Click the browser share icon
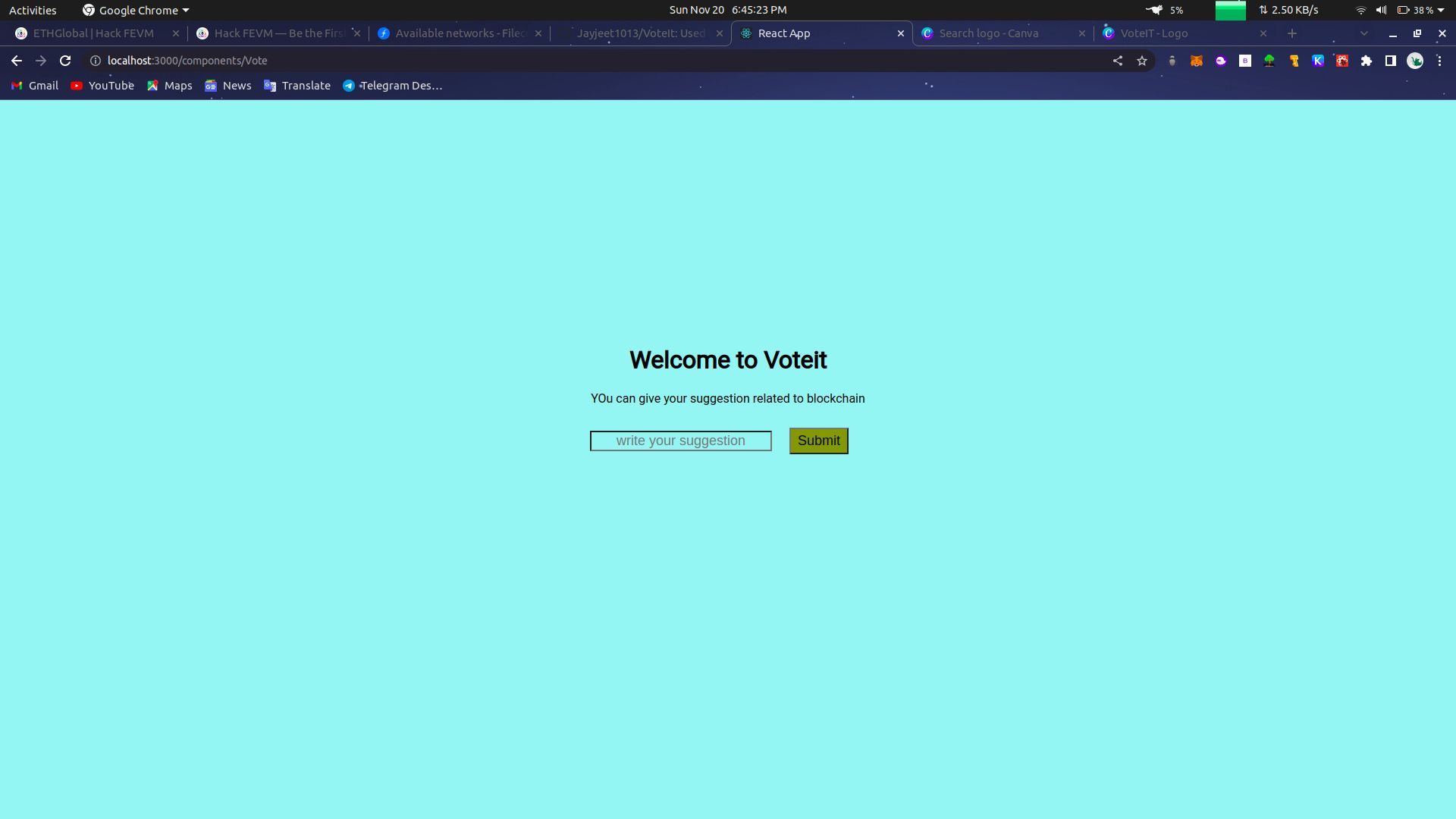This screenshot has height=819, width=1456. (x=1116, y=60)
